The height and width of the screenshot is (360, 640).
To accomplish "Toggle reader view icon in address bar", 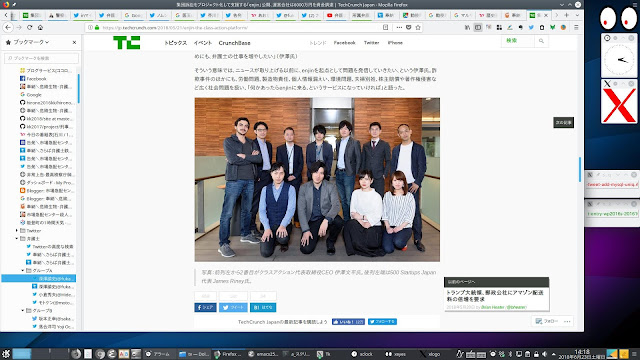I will [385, 27].
